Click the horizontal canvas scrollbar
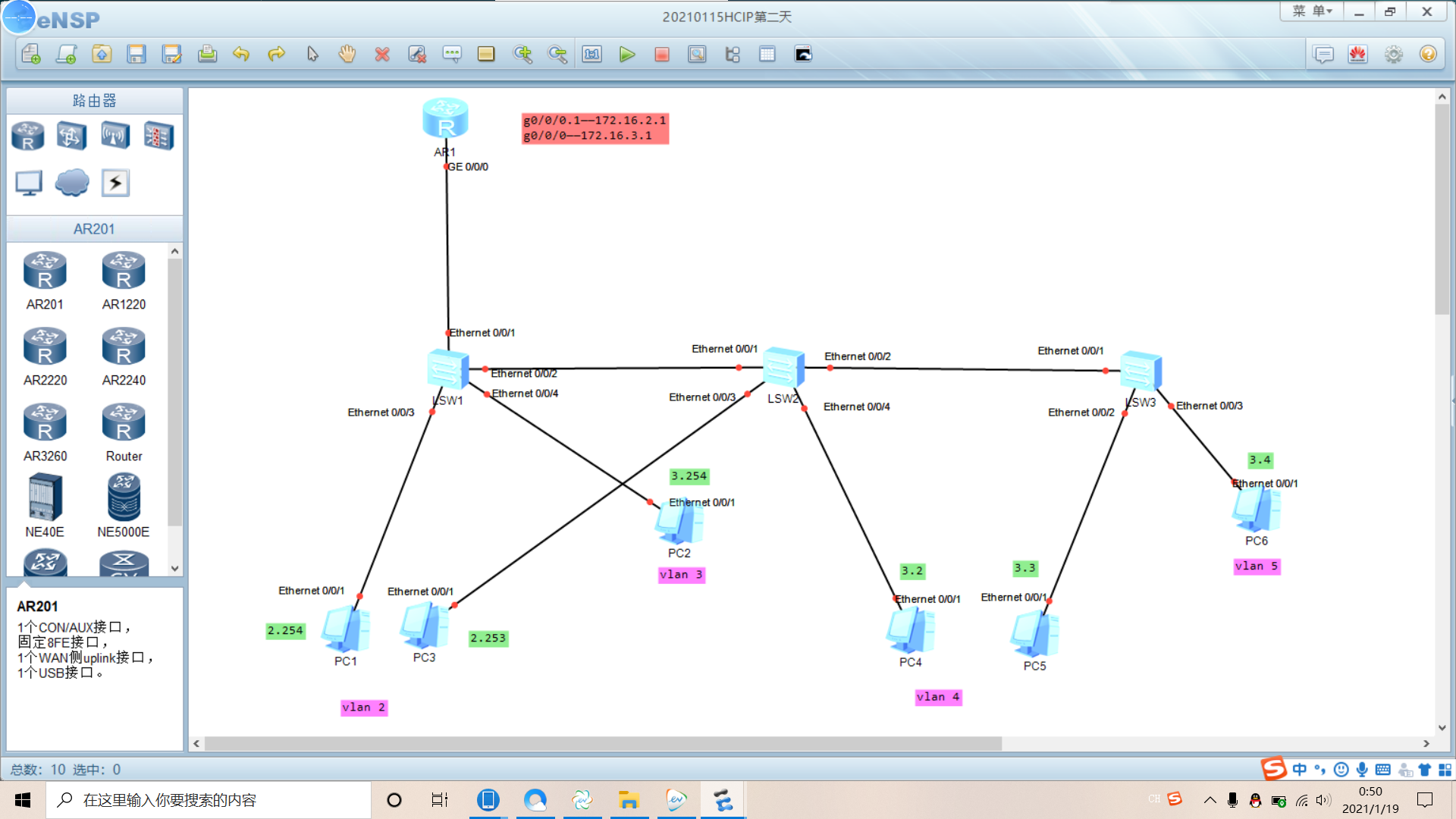The height and width of the screenshot is (819, 1456). [603, 744]
